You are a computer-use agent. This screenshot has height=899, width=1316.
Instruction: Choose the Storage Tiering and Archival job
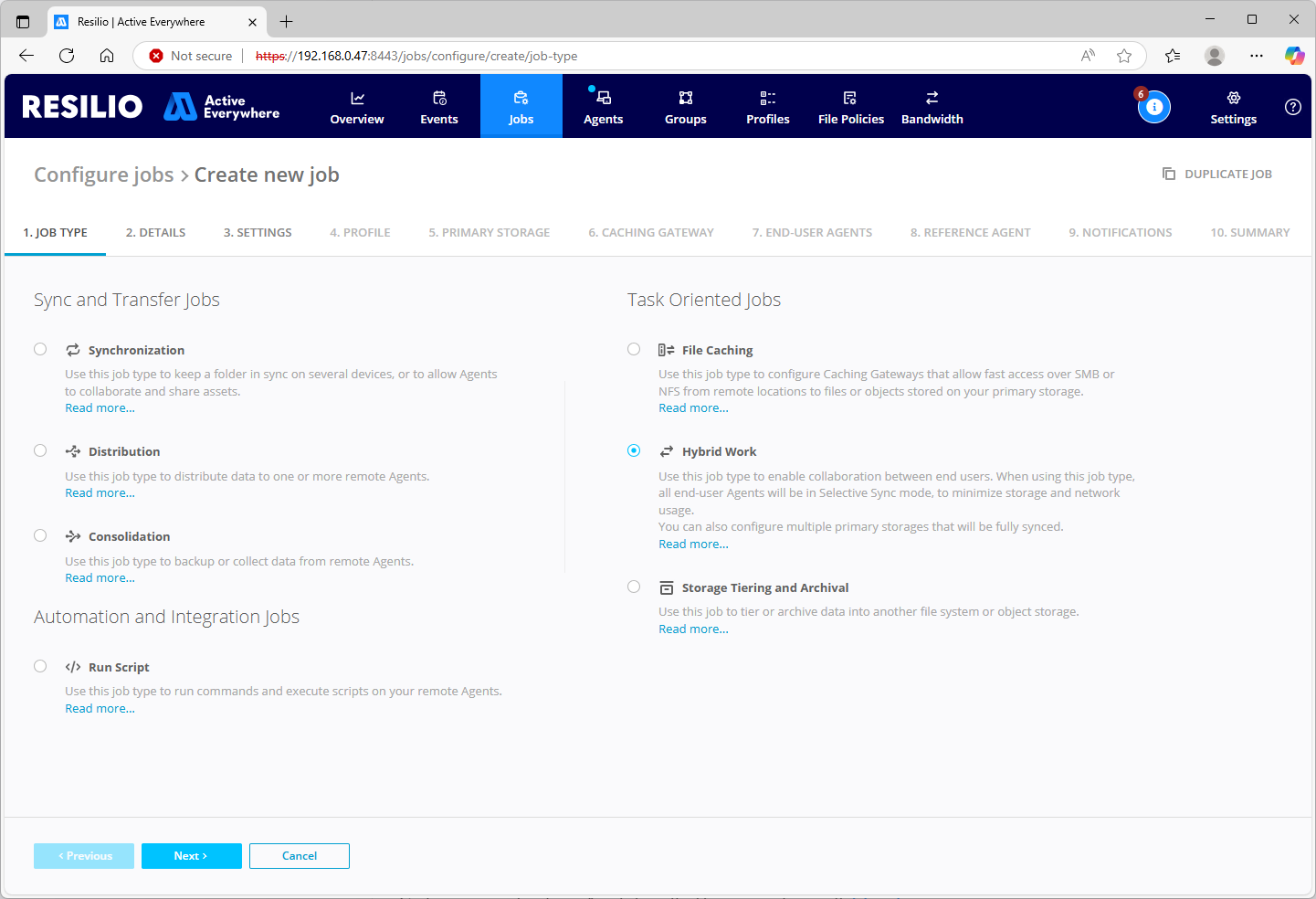tap(634, 587)
